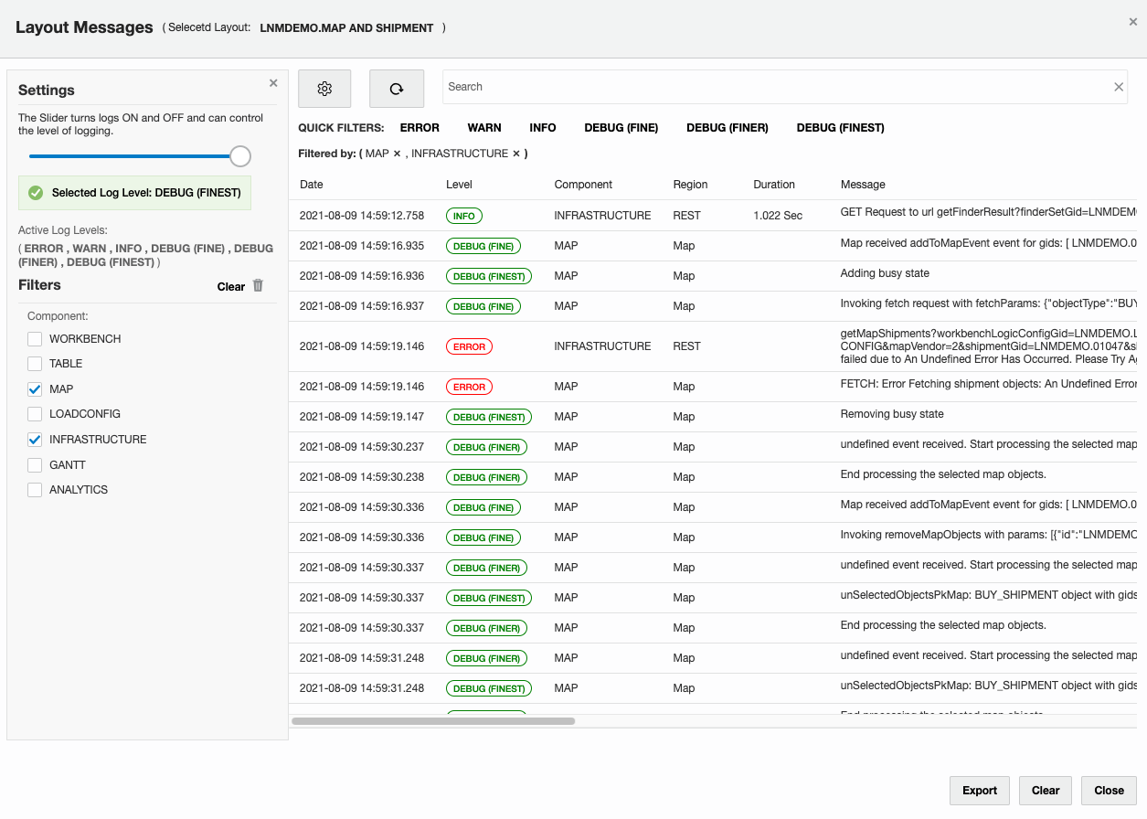Image resolution: width=1147 pixels, height=819 pixels.
Task: Click the log level slider handle
Action: point(240,156)
